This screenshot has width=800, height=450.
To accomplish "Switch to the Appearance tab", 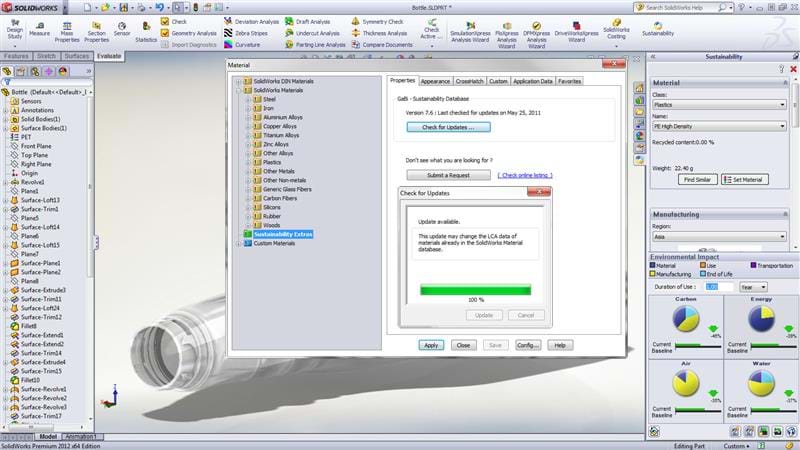I will coord(435,80).
